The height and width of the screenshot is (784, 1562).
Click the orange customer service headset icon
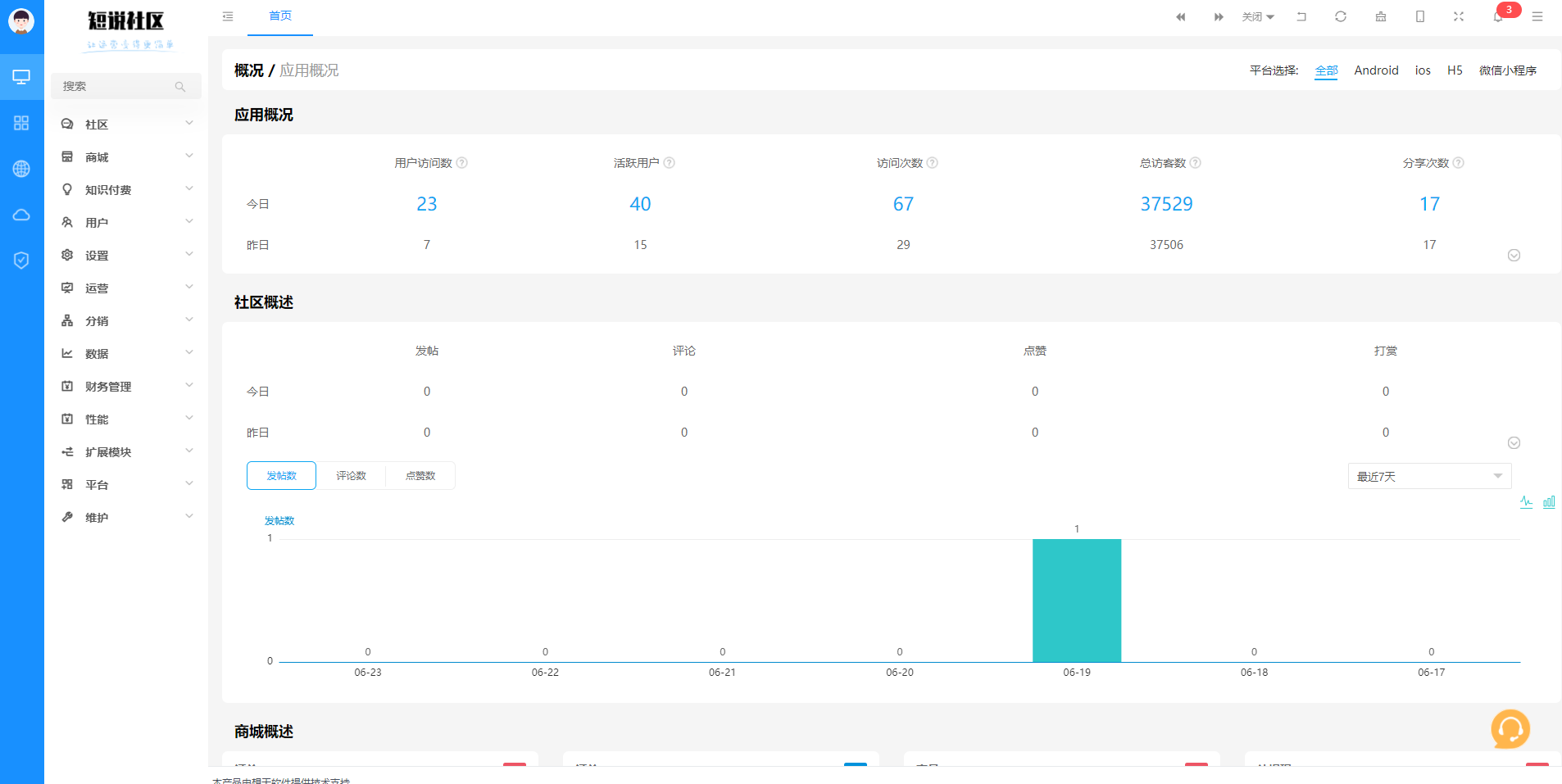click(x=1510, y=728)
